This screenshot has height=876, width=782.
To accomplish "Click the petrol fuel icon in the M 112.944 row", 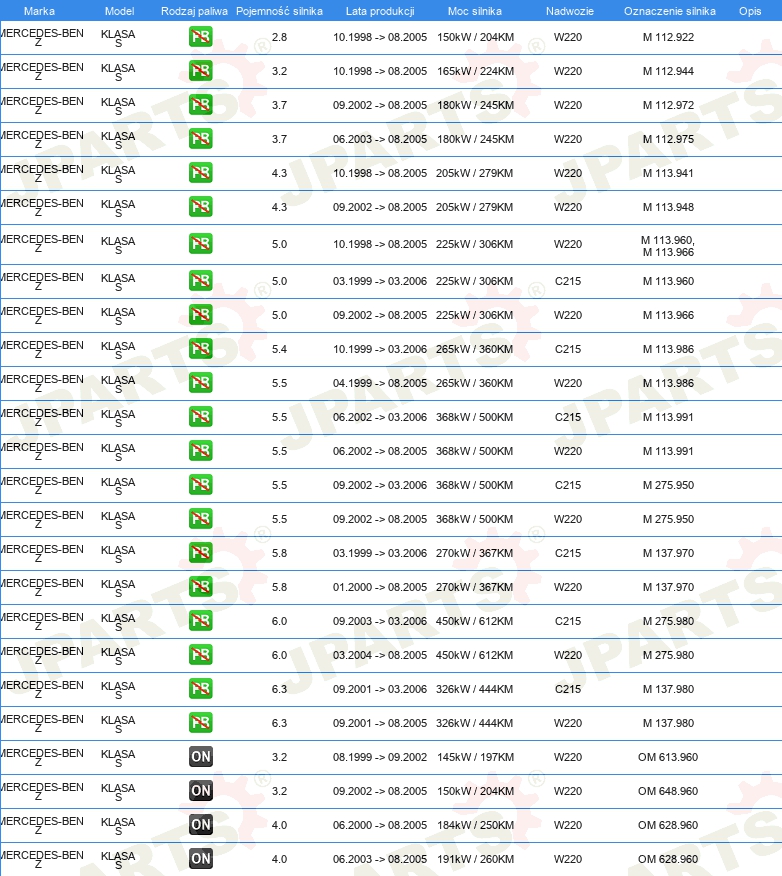I will pyautogui.click(x=201, y=71).
